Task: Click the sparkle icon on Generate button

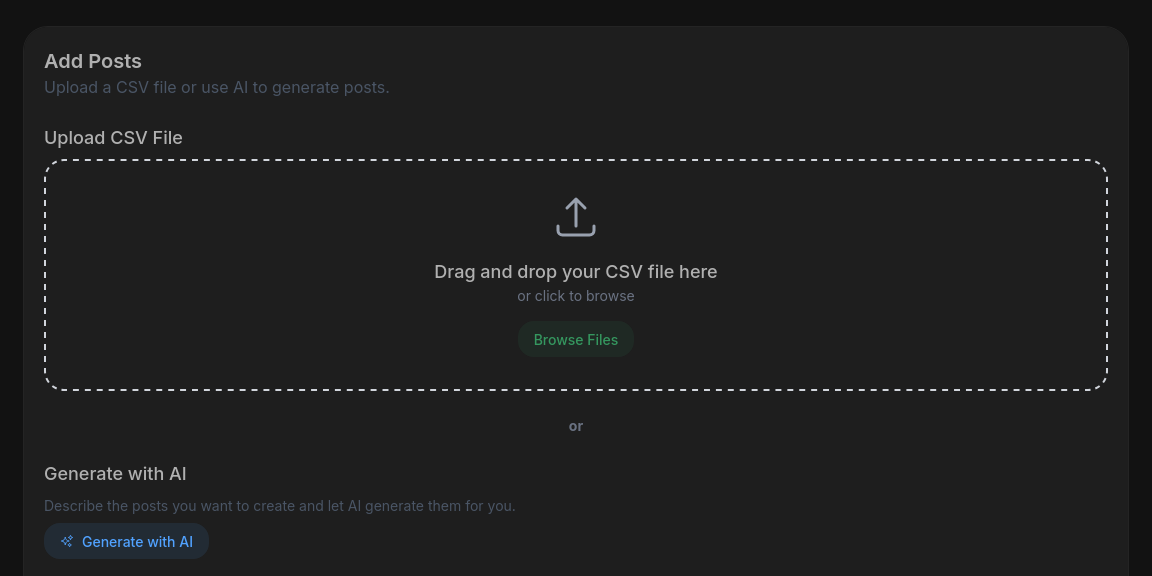Action: click(x=67, y=541)
